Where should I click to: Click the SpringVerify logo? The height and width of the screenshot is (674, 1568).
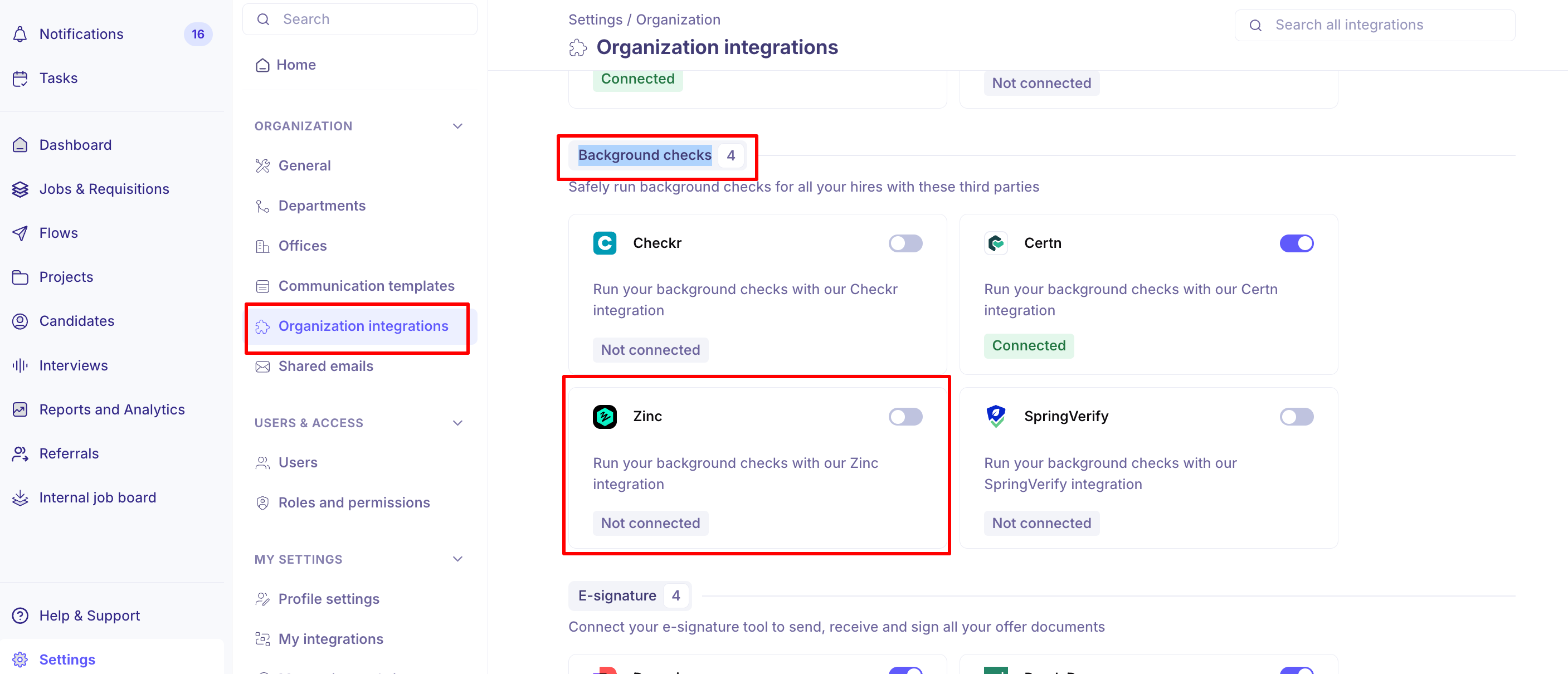996,417
